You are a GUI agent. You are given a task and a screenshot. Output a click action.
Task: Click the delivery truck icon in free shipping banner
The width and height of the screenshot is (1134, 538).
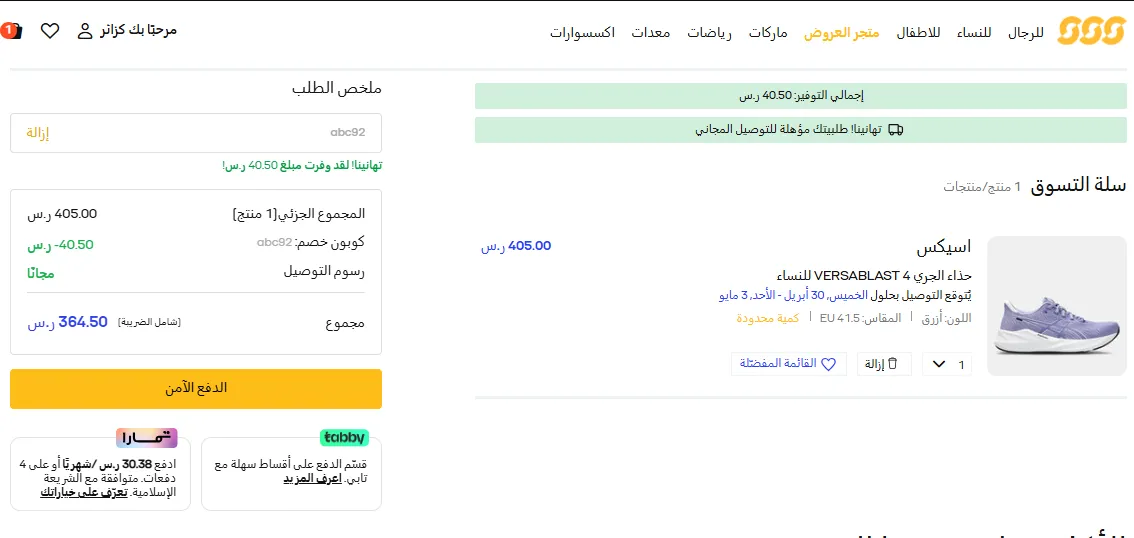[x=895, y=130]
